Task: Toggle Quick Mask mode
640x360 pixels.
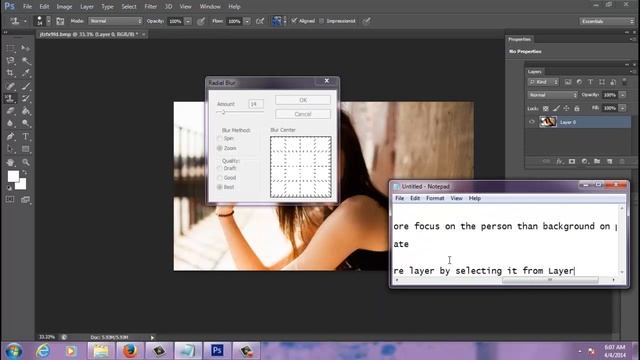Action: click(10, 200)
